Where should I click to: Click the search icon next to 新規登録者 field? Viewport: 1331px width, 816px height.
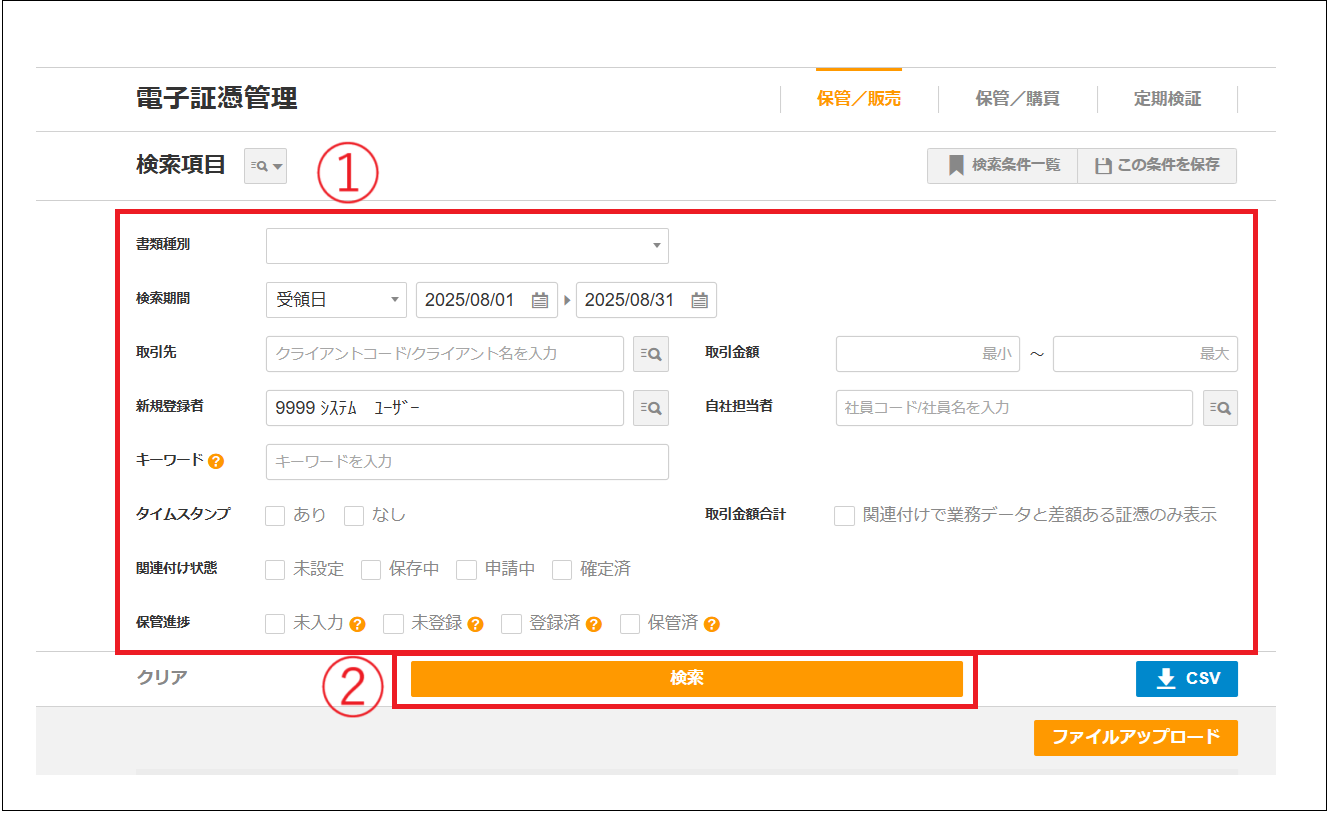pos(650,408)
